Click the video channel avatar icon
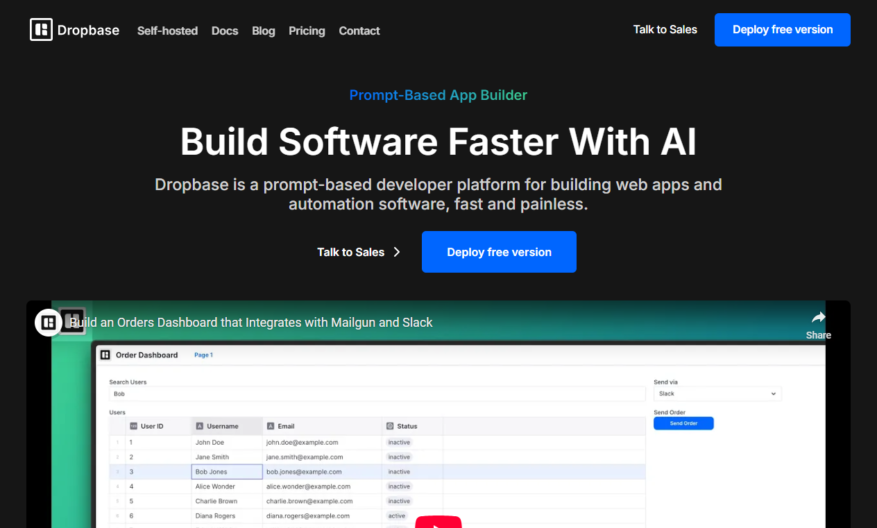The height and width of the screenshot is (528, 877). (x=48, y=323)
